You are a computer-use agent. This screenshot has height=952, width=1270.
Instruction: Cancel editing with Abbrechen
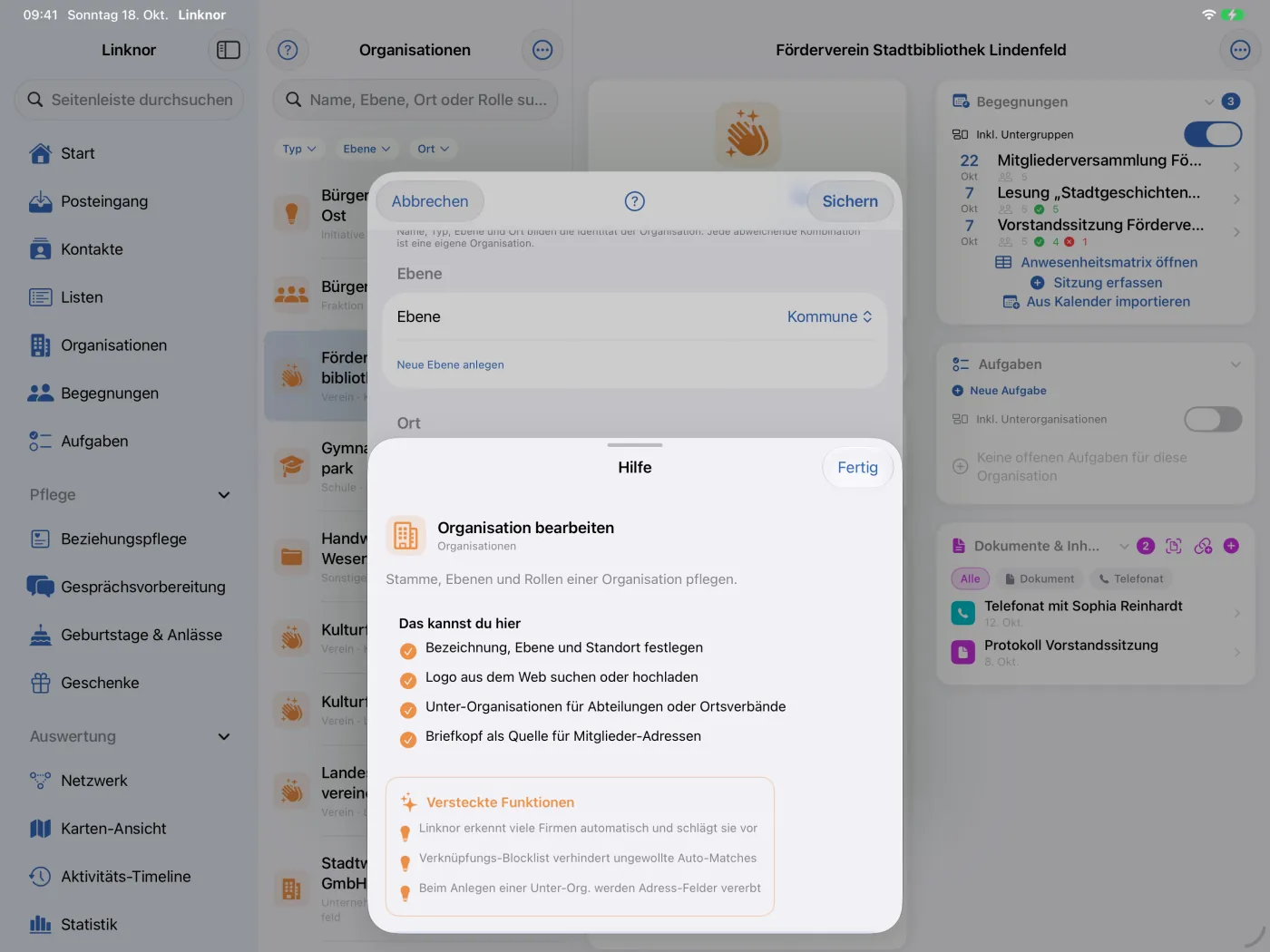(430, 201)
